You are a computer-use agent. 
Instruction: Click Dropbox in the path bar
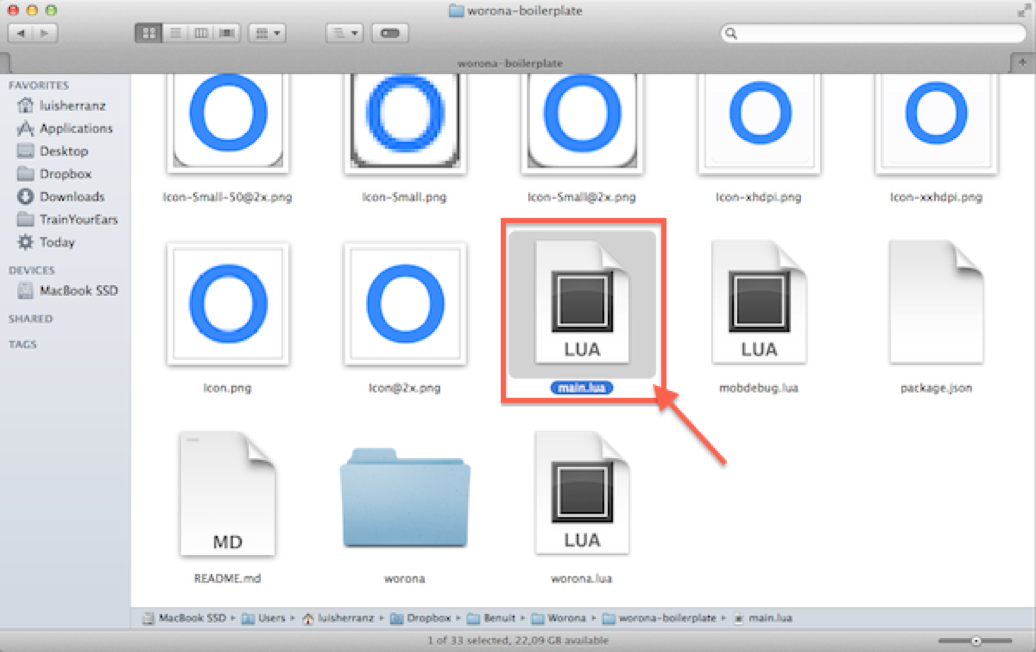[427, 618]
